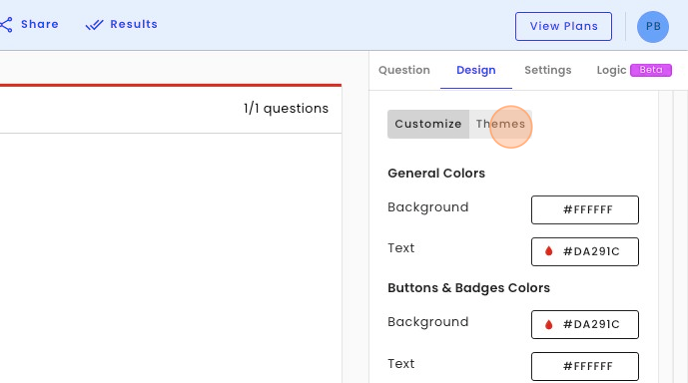Click the Share network icon

[x=6, y=25]
